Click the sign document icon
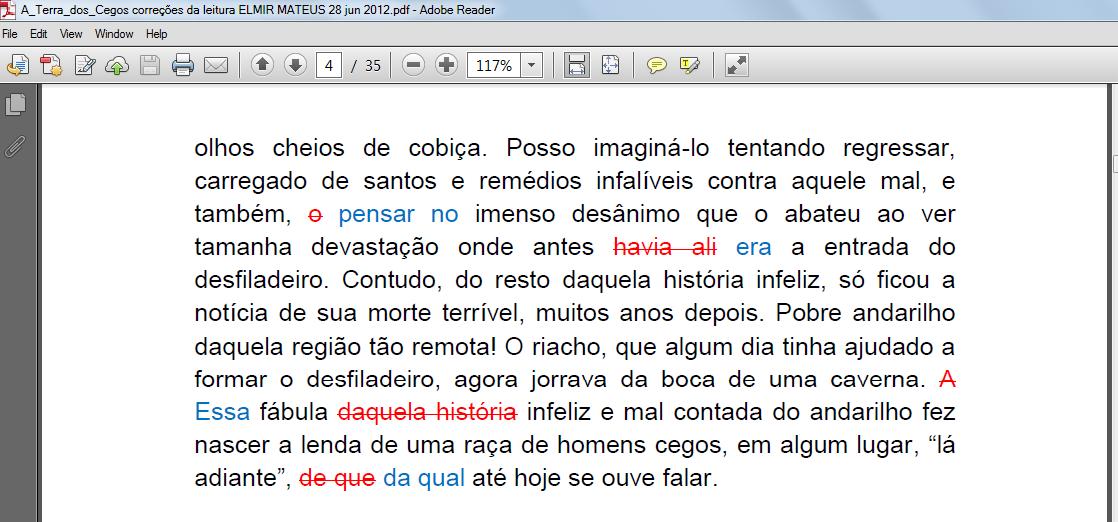The height and width of the screenshot is (522, 1118). click(x=85, y=66)
